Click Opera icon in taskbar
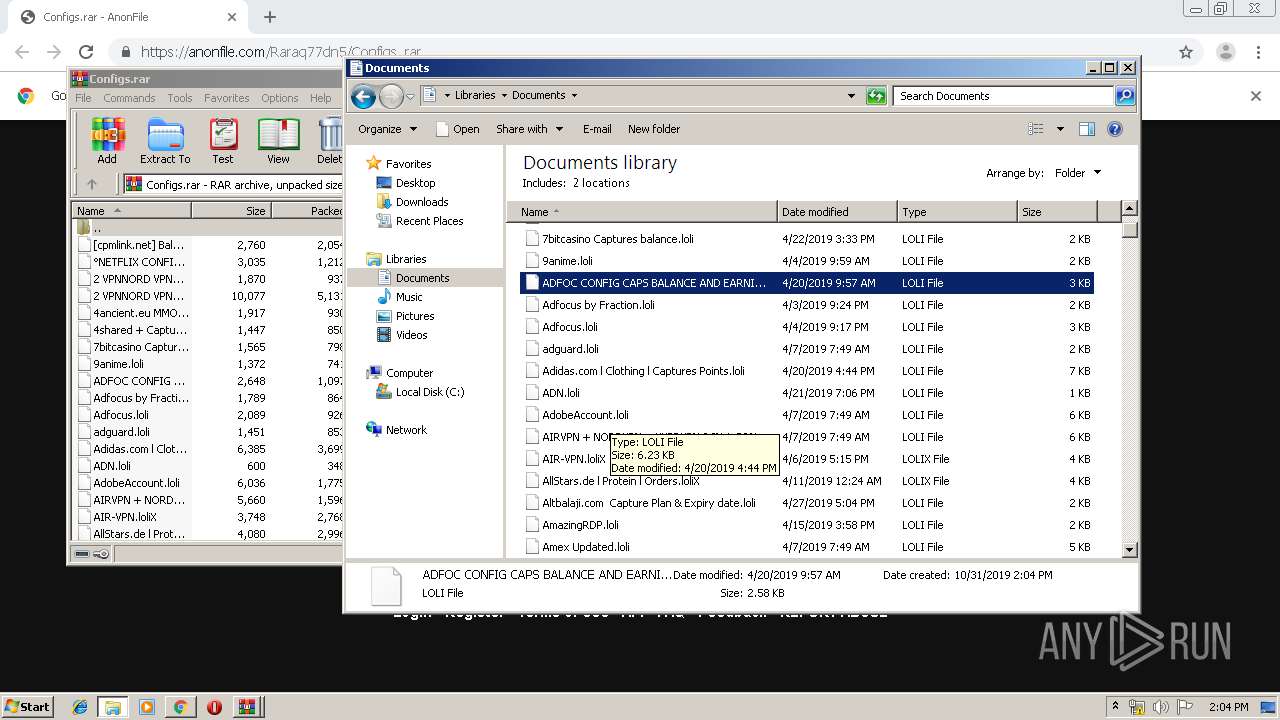Image resolution: width=1280 pixels, height=720 pixels. click(x=214, y=707)
